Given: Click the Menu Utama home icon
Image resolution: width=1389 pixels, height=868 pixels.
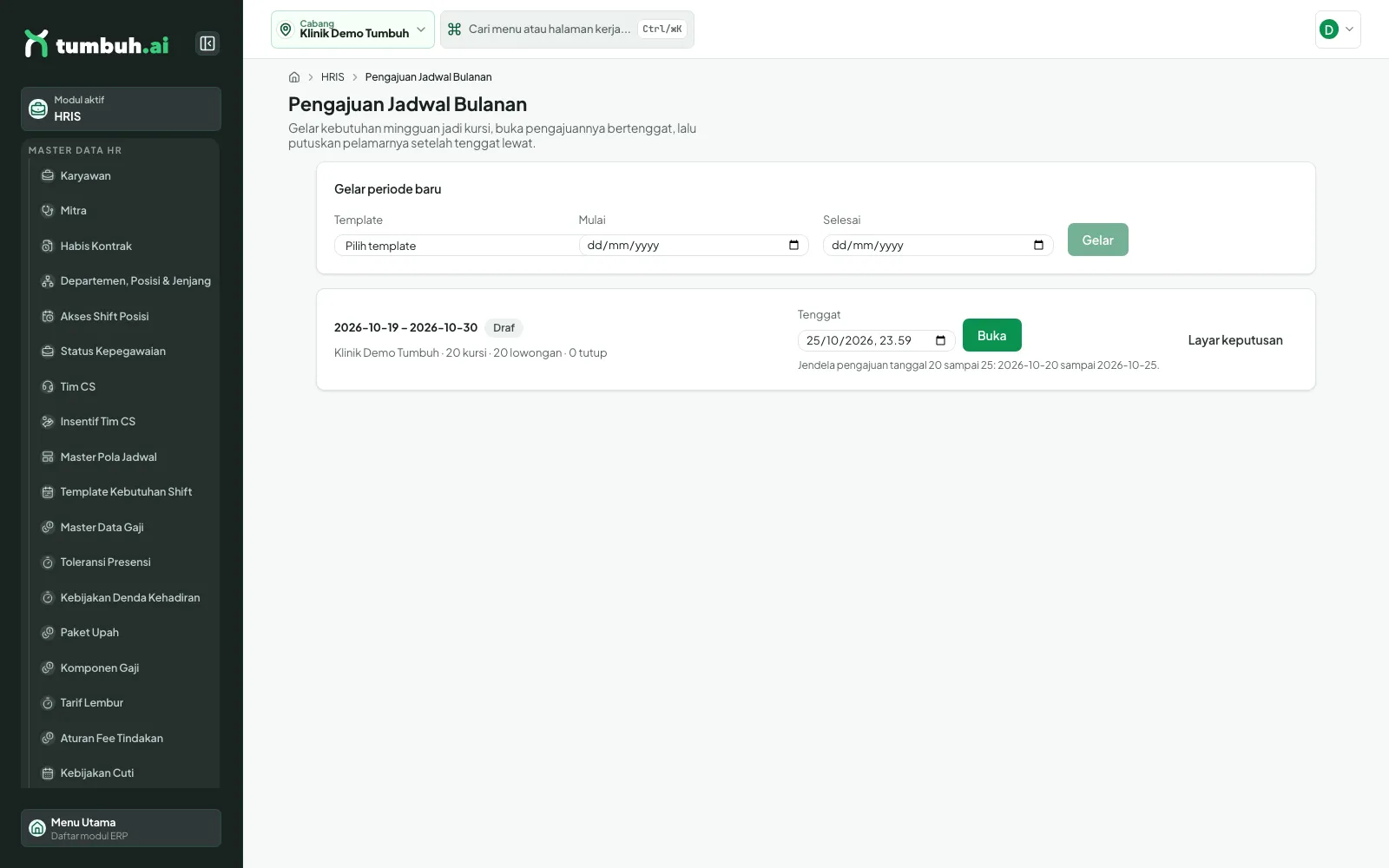Looking at the screenshot, I should pyautogui.click(x=37, y=828).
